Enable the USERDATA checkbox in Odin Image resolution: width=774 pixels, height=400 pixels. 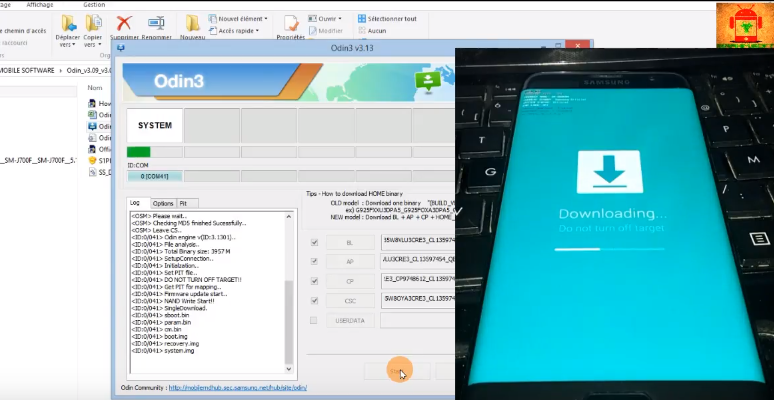(x=313, y=320)
